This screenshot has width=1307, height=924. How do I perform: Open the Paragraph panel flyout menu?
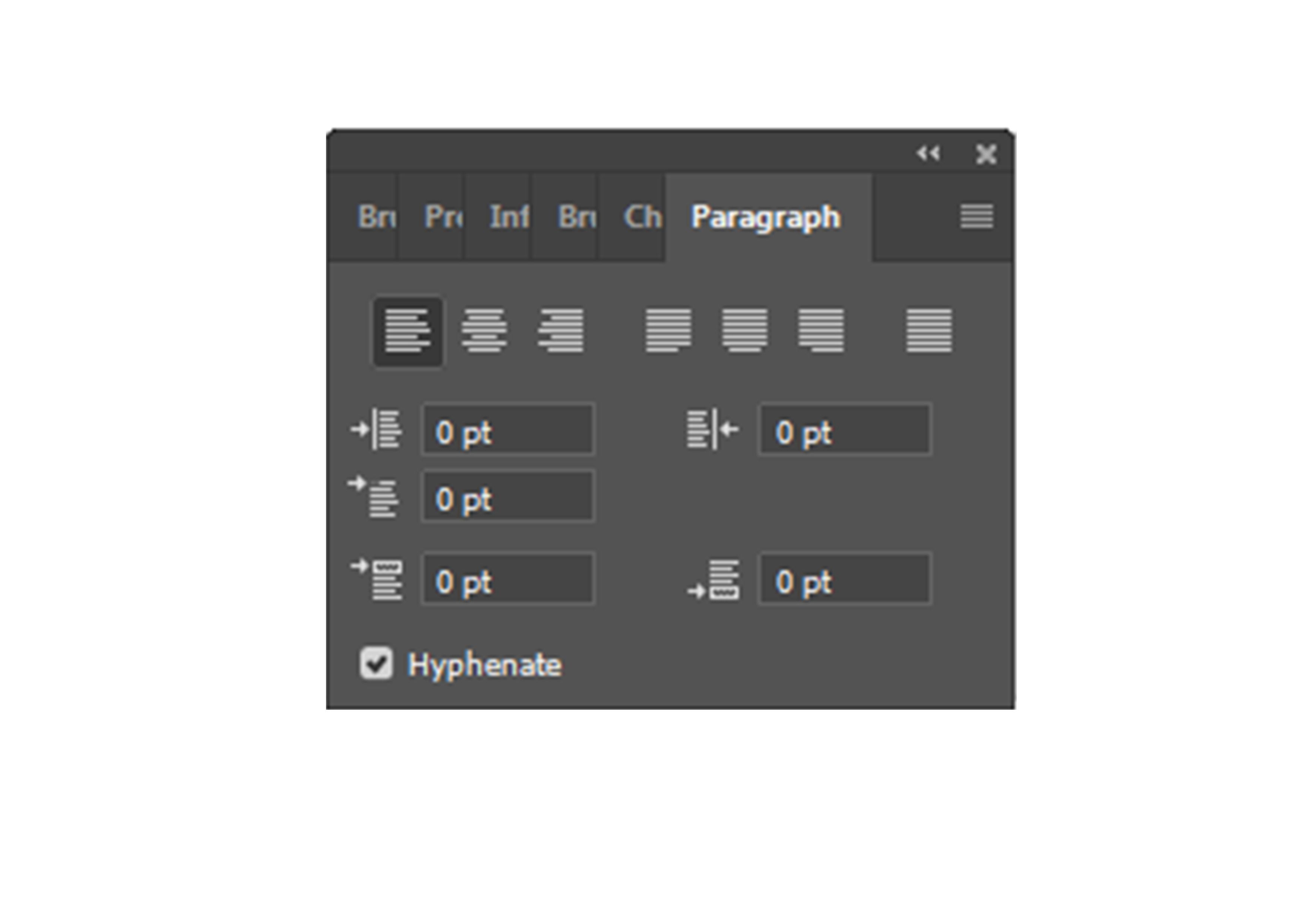click(977, 217)
